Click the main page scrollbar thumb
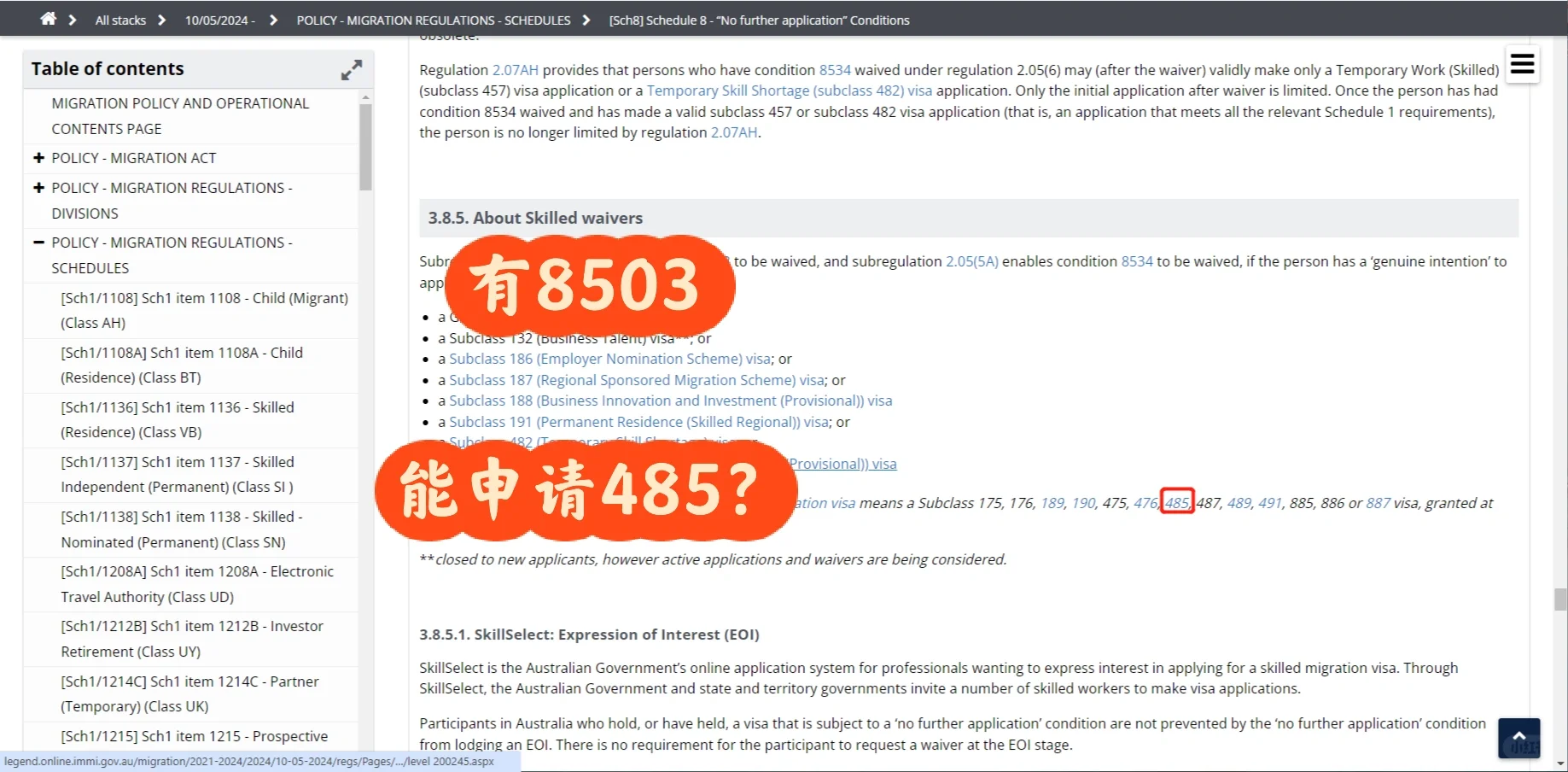Viewport: 1568px width, 772px height. pyautogui.click(x=1560, y=599)
